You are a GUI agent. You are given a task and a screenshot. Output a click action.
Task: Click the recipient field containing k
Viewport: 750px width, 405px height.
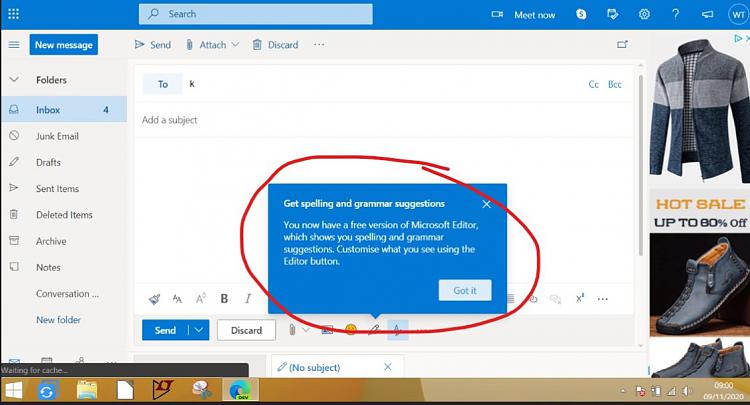coord(383,84)
